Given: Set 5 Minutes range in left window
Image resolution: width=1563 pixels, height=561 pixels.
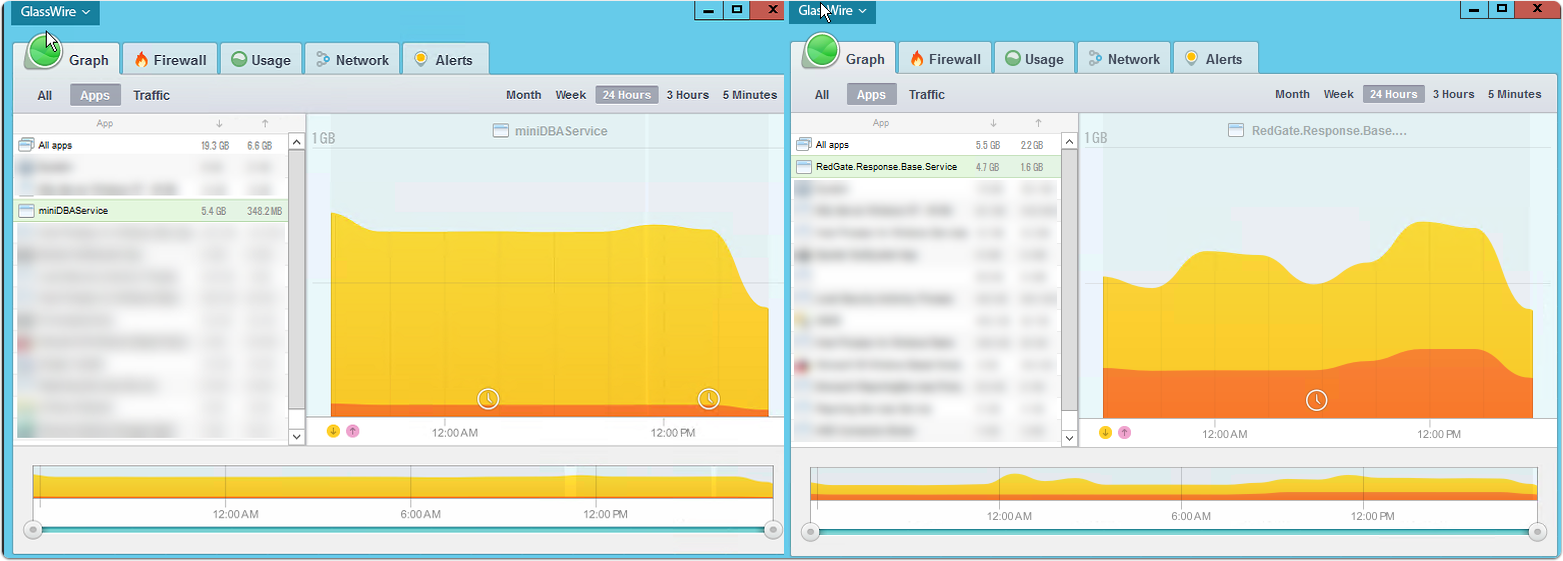Looking at the screenshot, I should [x=750, y=95].
